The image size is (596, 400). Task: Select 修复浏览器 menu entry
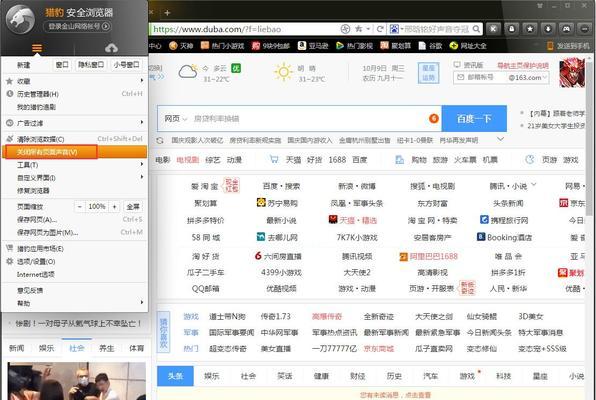[74, 190]
